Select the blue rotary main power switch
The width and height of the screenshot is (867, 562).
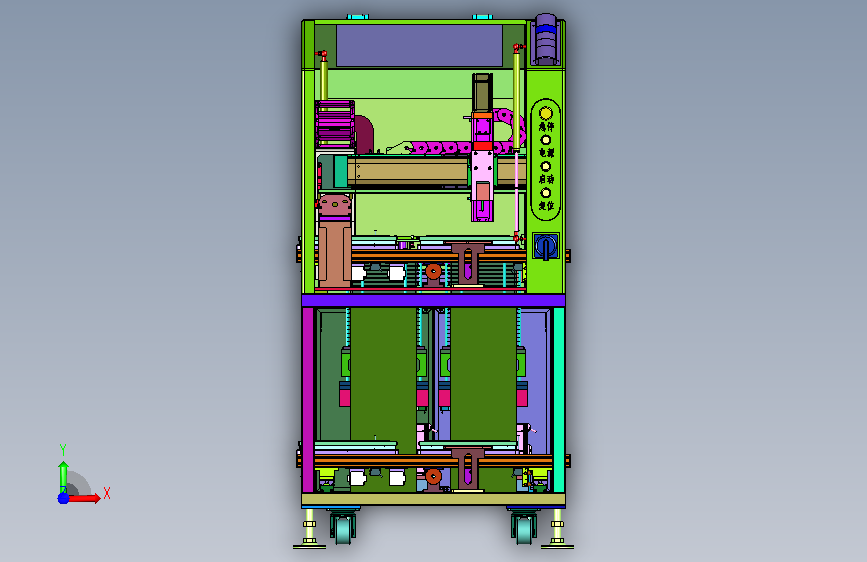[546, 246]
